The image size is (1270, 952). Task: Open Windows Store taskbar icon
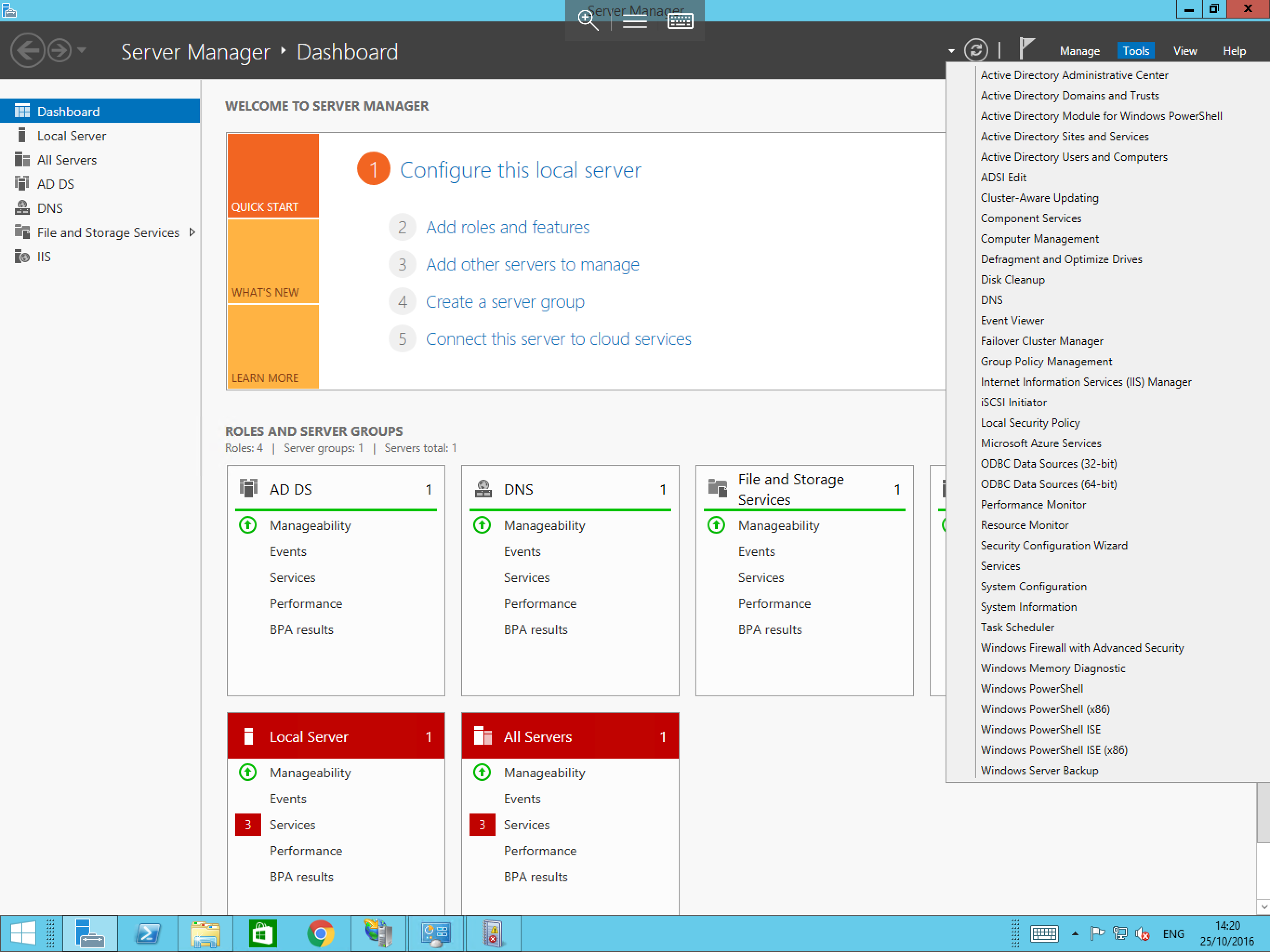(263, 933)
